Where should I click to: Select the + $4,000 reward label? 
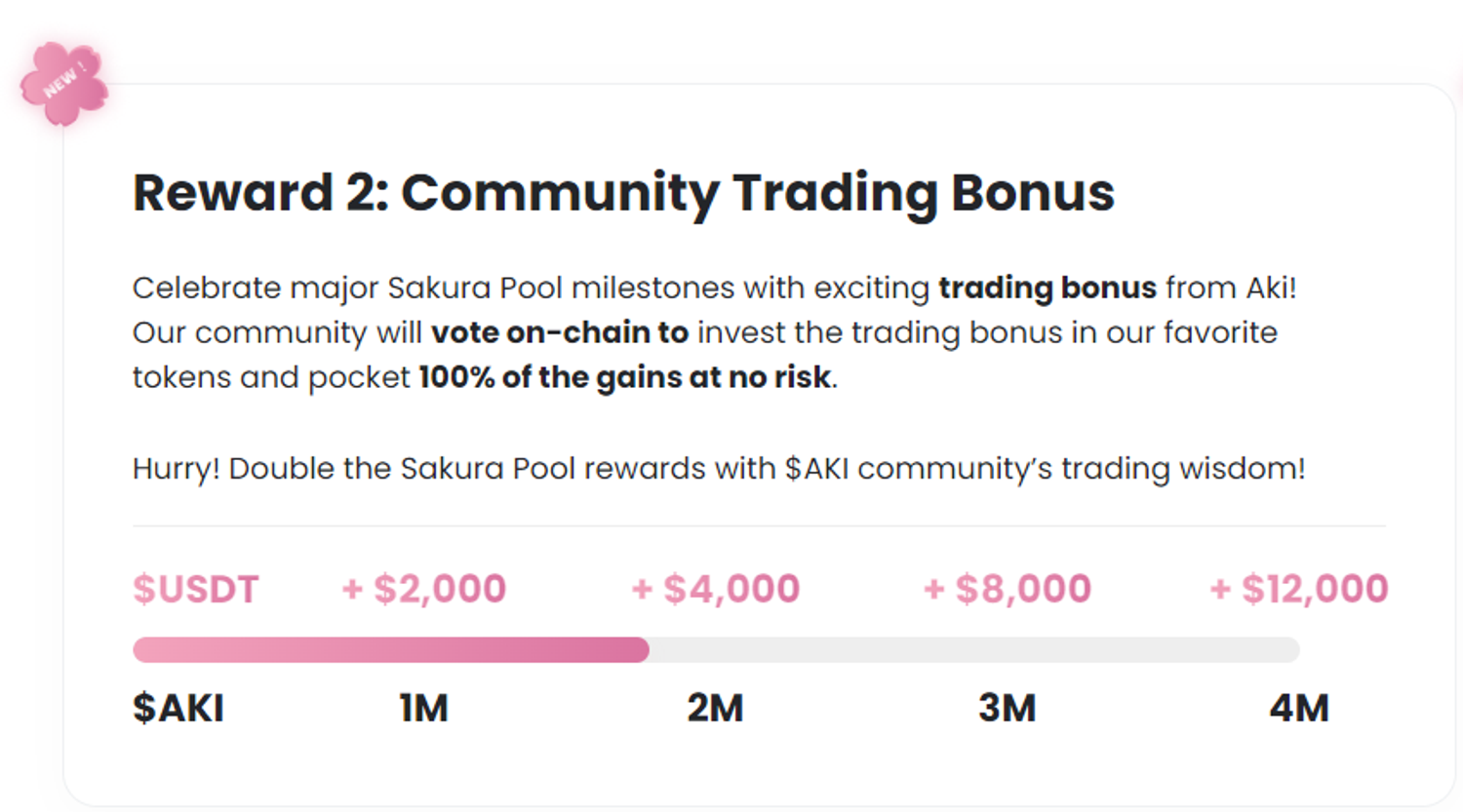[716, 589]
